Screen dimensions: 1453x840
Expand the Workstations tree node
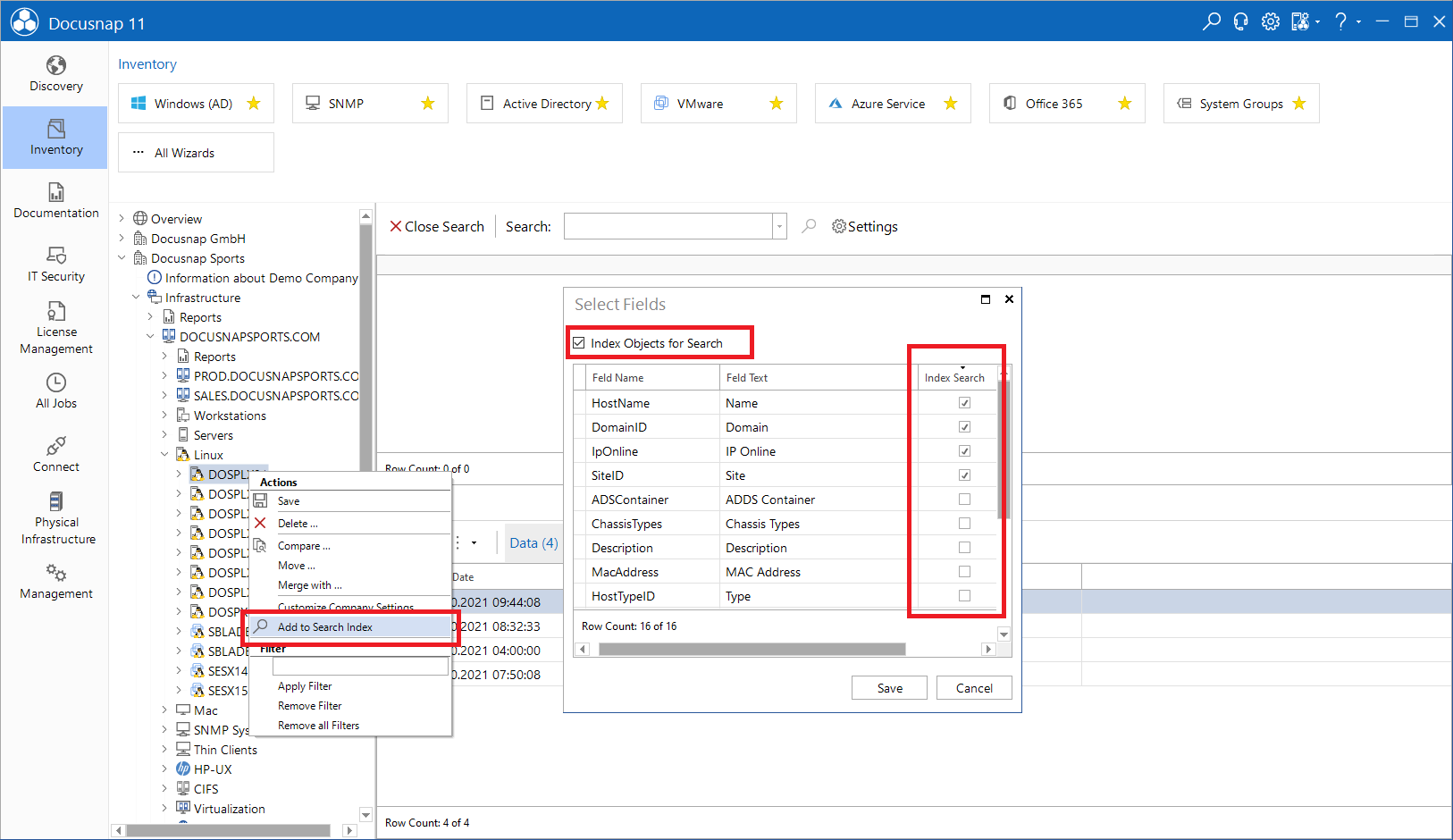click(164, 415)
